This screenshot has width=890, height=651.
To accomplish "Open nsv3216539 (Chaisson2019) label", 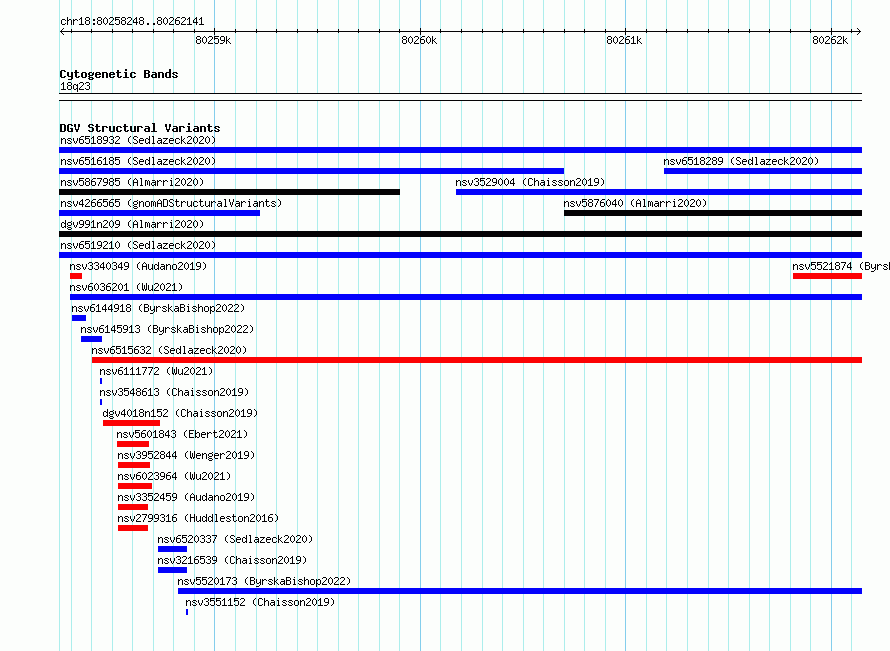I will pos(232,560).
